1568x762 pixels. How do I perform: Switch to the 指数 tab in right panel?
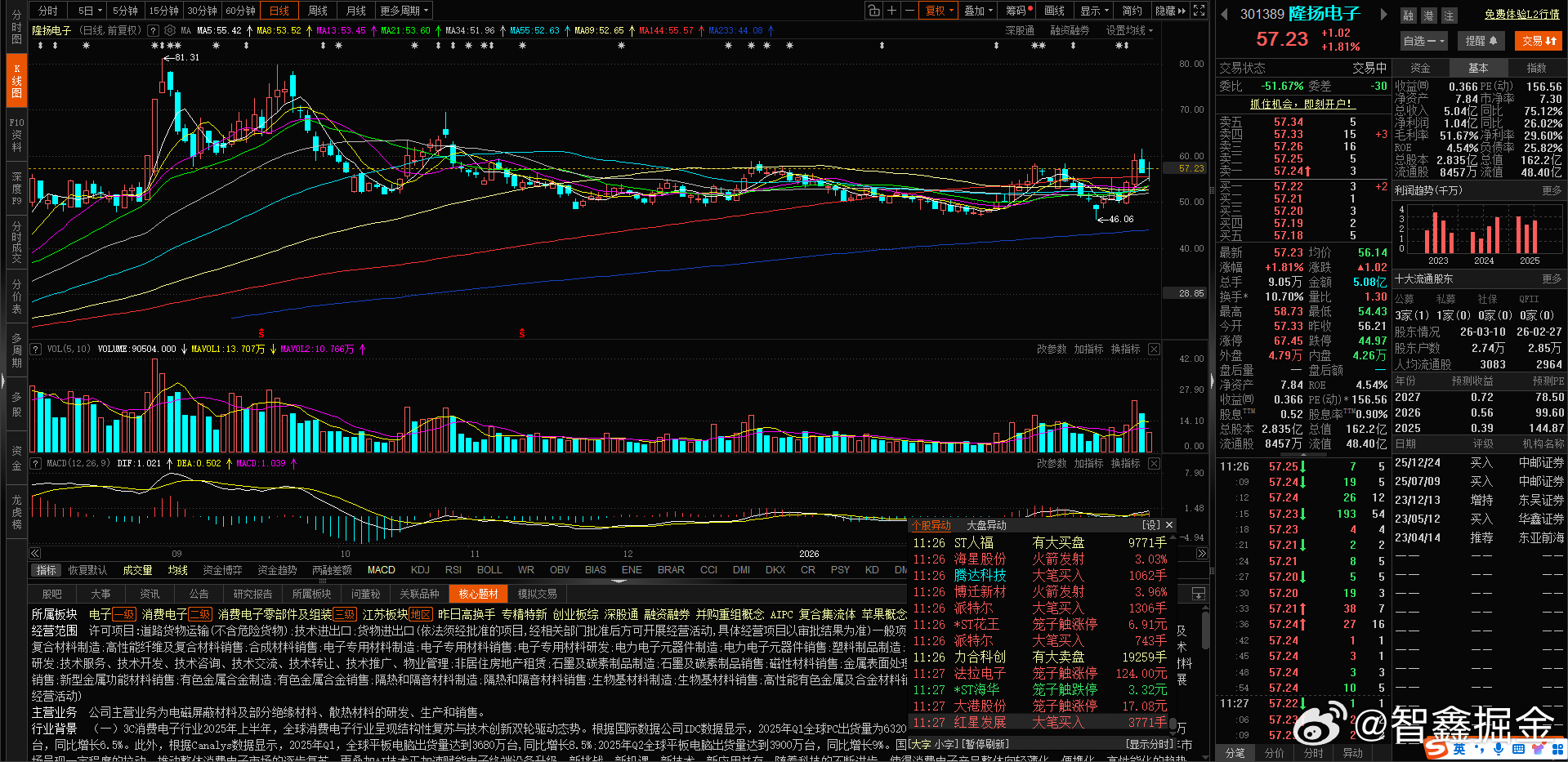1536,68
